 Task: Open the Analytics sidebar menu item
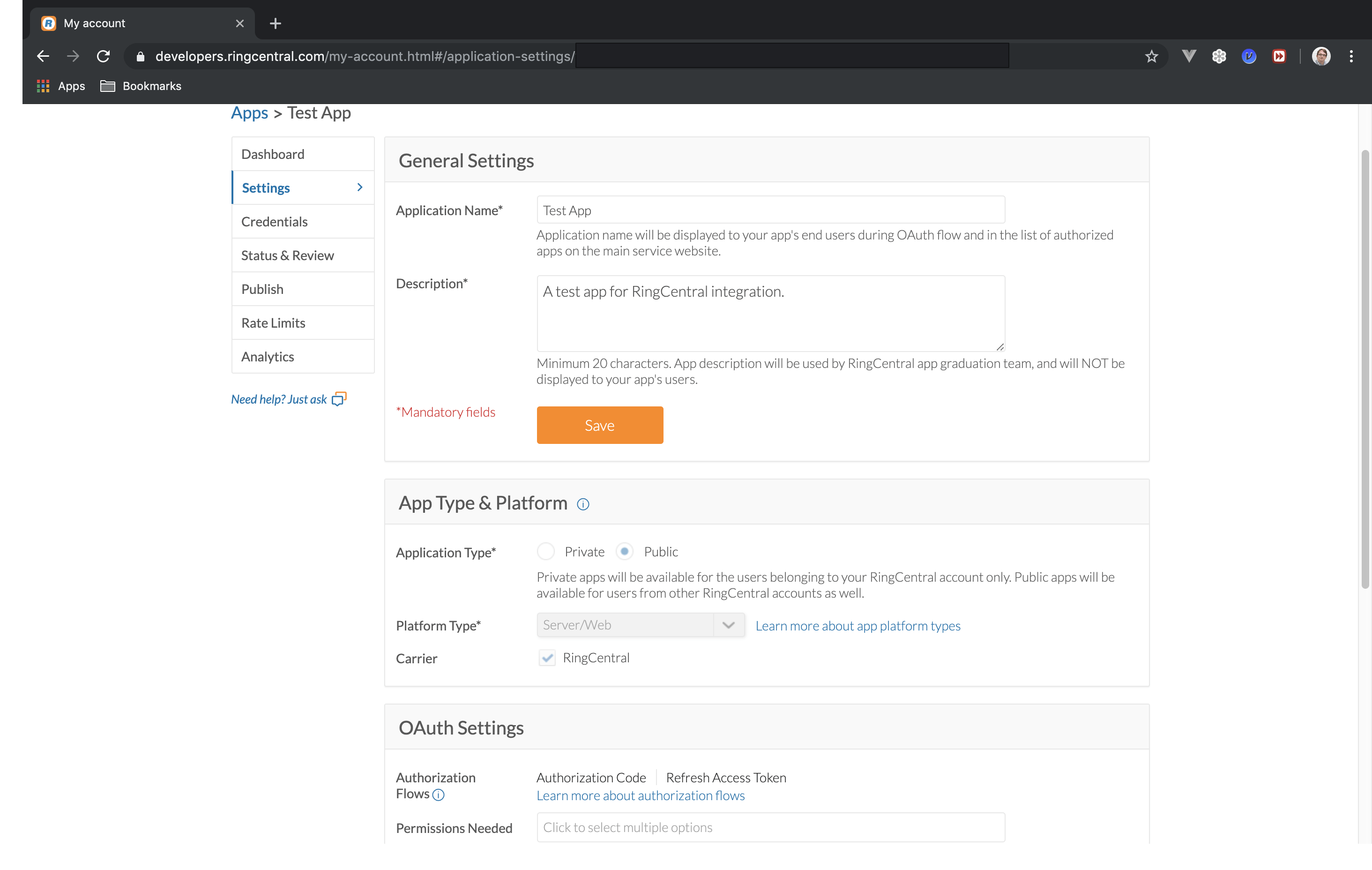tap(267, 356)
